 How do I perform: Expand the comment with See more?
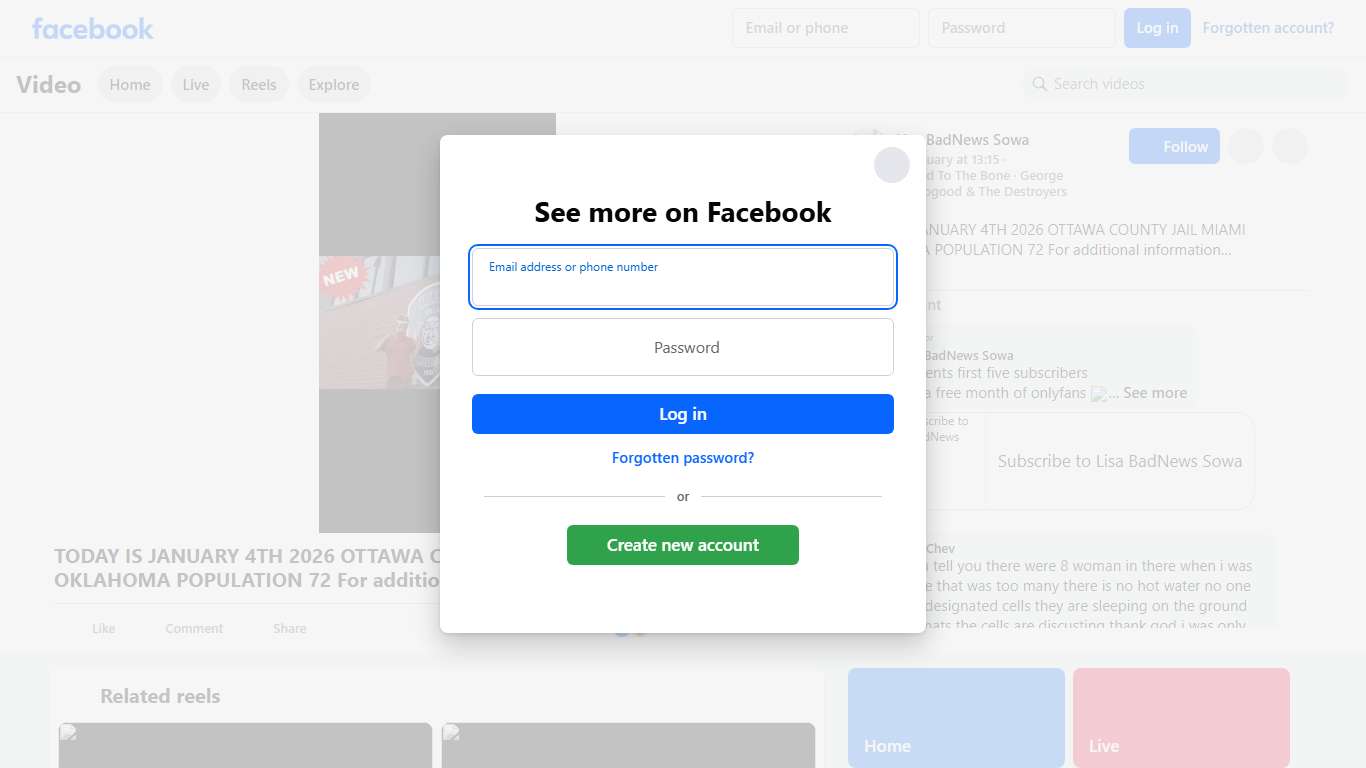pos(1155,393)
